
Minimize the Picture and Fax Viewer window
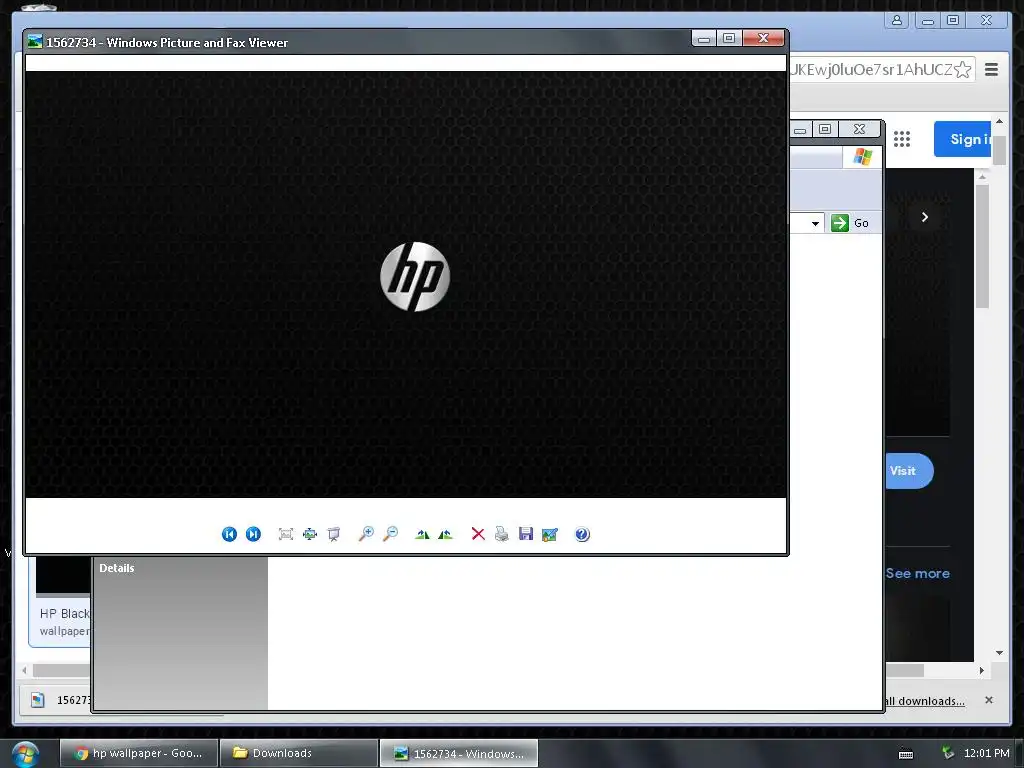(704, 39)
